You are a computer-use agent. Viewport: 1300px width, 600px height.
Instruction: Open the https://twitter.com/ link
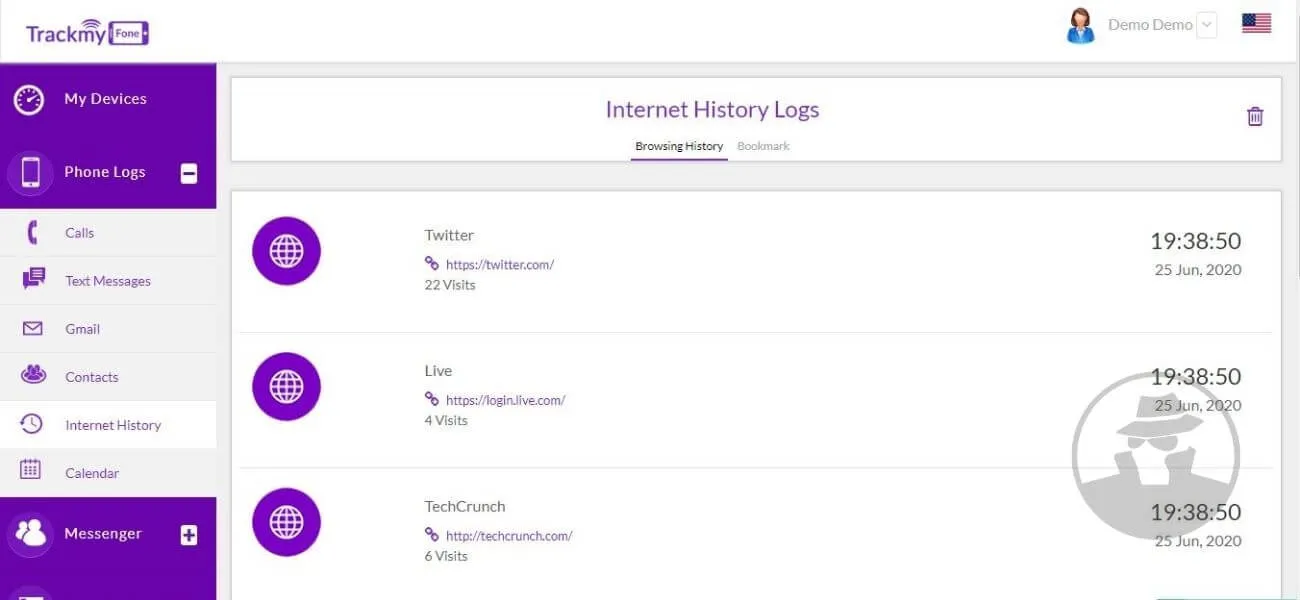coord(500,265)
